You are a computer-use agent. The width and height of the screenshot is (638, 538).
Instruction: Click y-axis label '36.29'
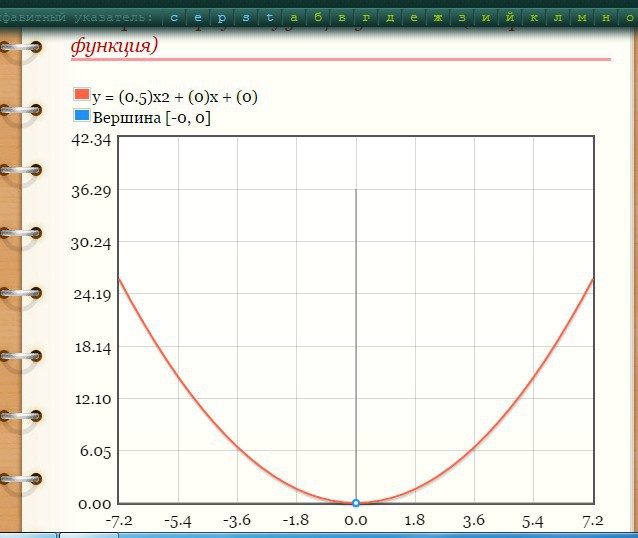(x=91, y=190)
